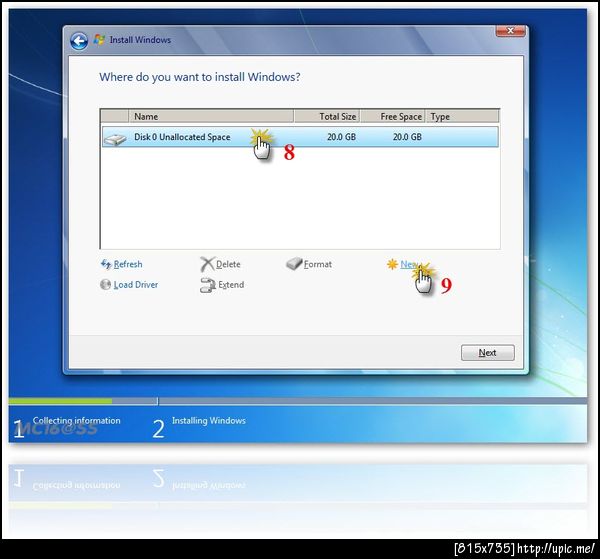The width and height of the screenshot is (600, 559).
Task: Sort by the Total Size column header
Action: [327, 116]
